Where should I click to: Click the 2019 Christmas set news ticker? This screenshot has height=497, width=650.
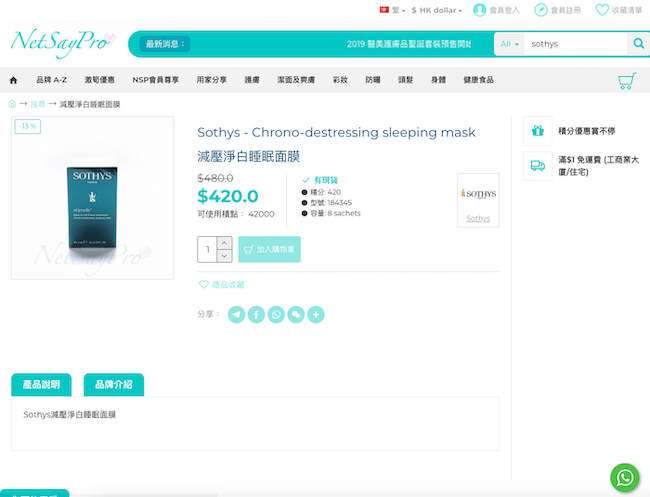(x=409, y=44)
